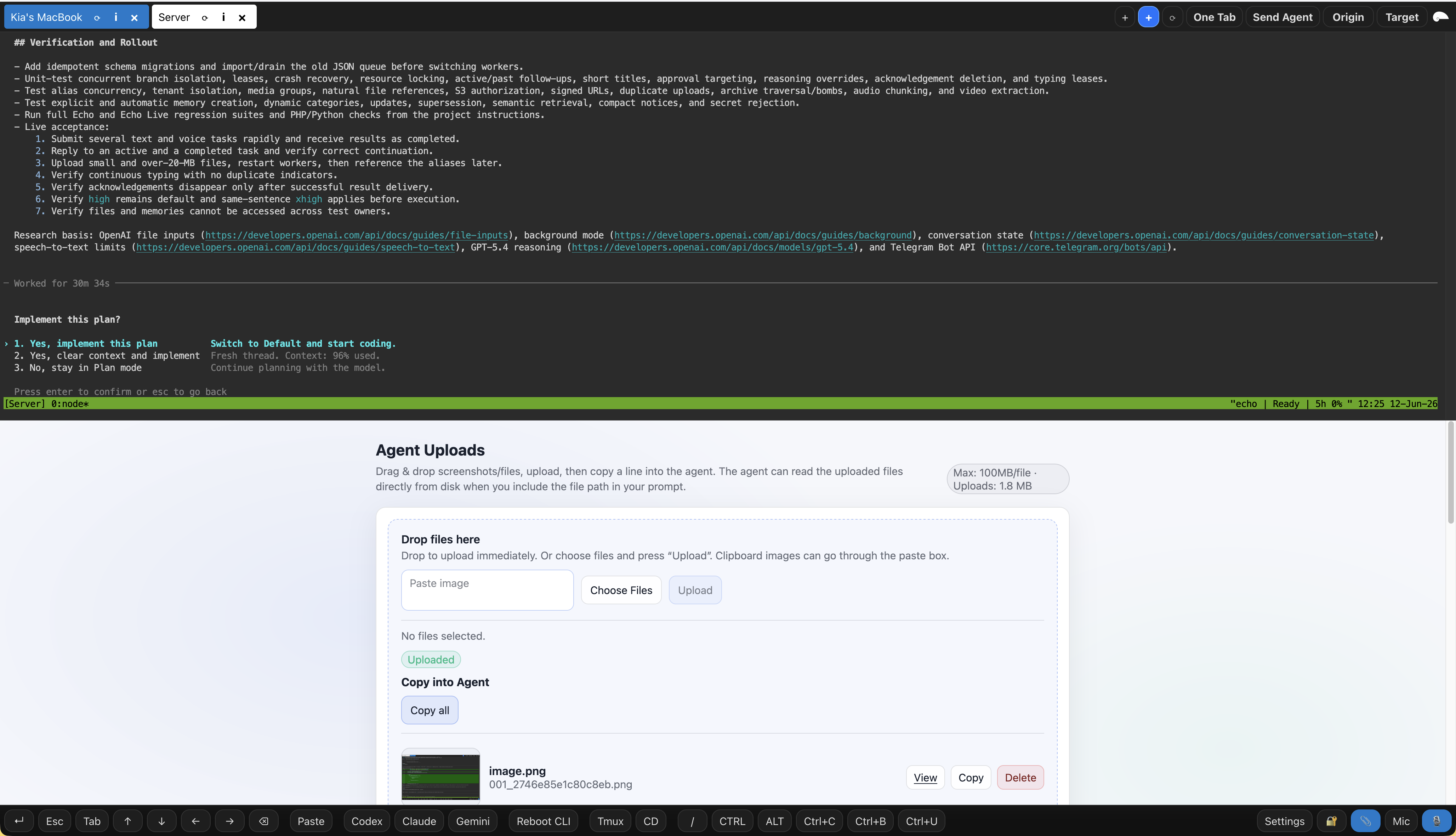The width and height of the screenshot is (1456, 836).
Task: Click the Paste toolbar button
Action: coord(311,821)
